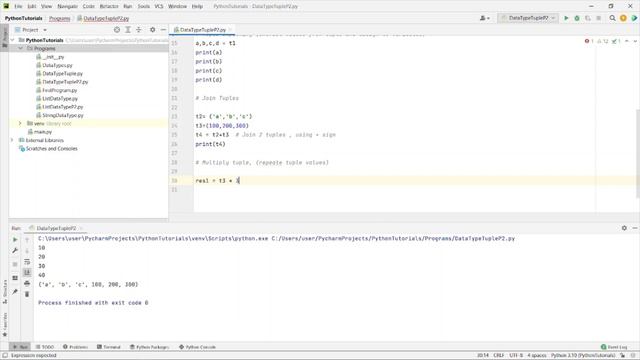This screenshot has width=640, height=360.
Task: Open Search Everywhere magnifier icon
Action: tap(612, 18)
